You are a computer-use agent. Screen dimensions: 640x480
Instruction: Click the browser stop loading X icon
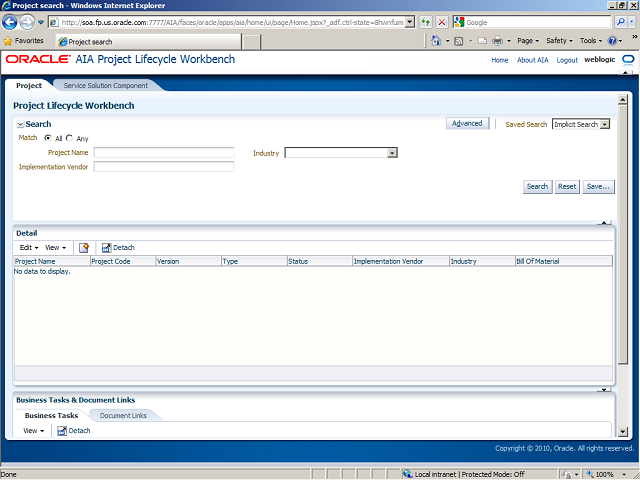(x=442, y=21)
